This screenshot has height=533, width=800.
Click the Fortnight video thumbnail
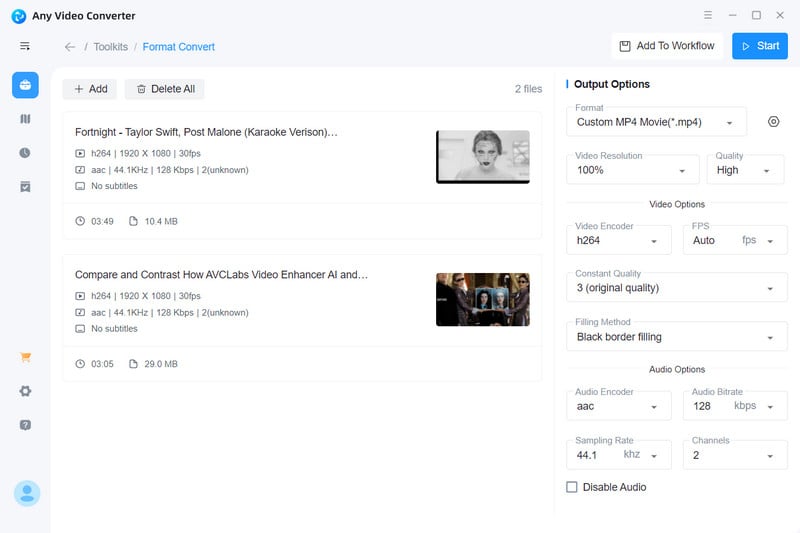tap(483, 157)
